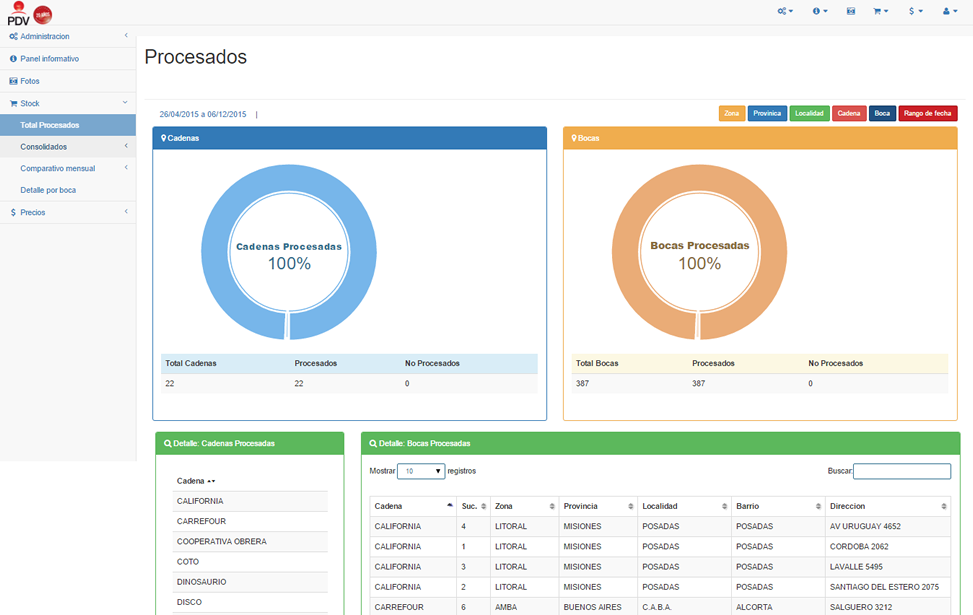Screen dimensions: 973x615
Task: Click the date range 26/04/2015 a 06/12/2015
Action: pos(203,114)
